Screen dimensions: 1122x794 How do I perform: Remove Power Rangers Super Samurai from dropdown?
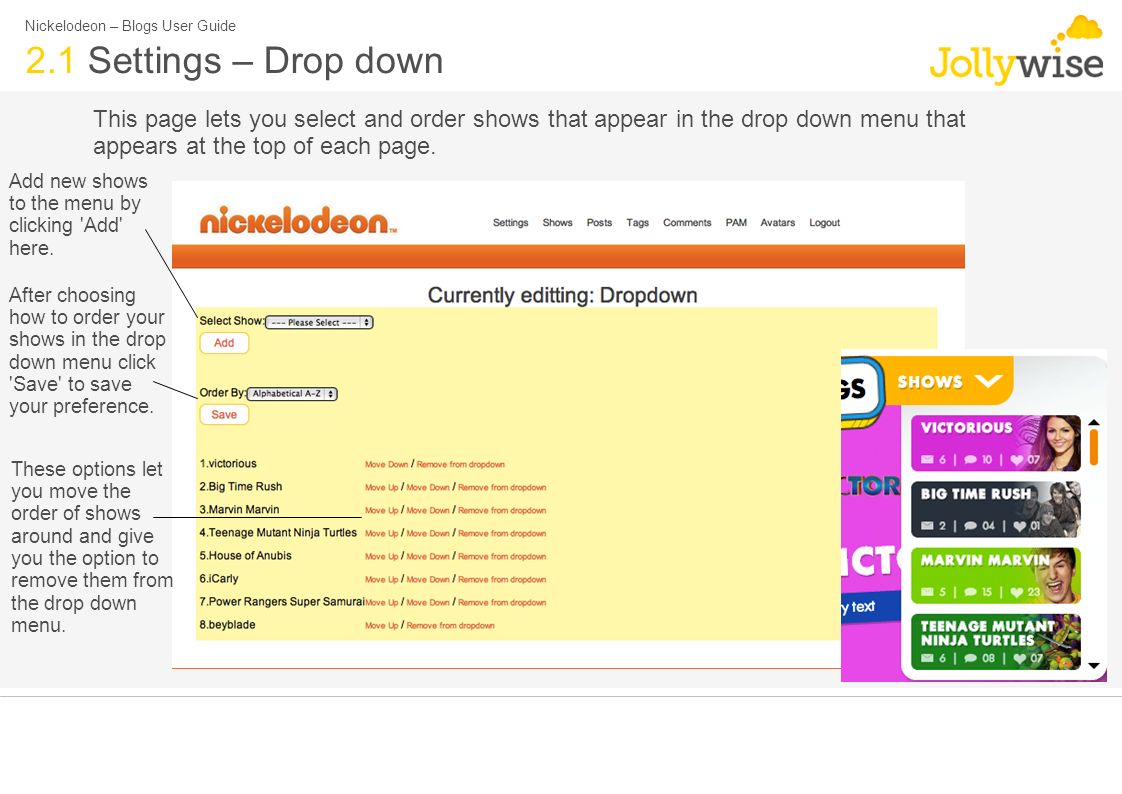[502, 602]
